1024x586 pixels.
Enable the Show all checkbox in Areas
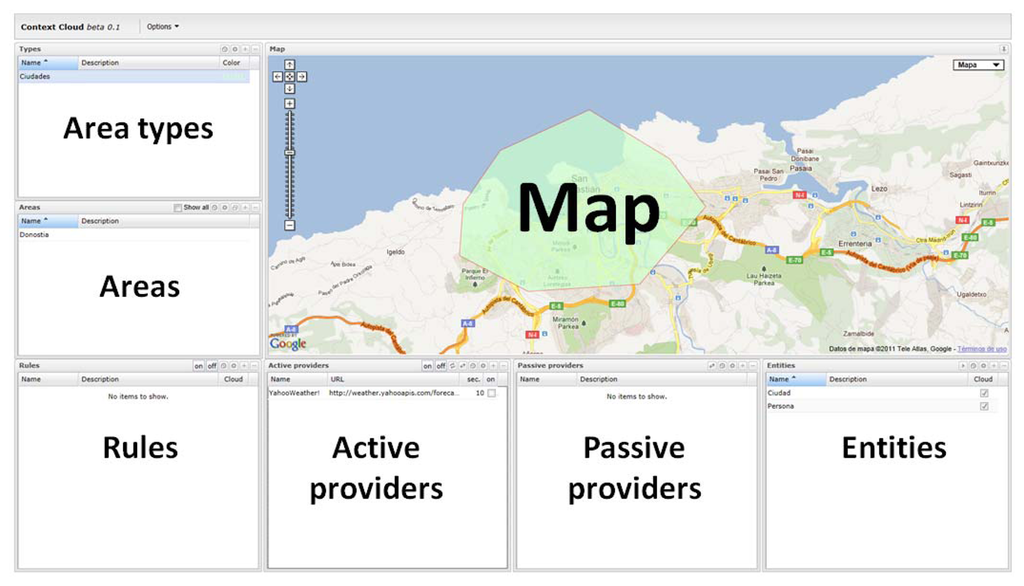[178, 208]
